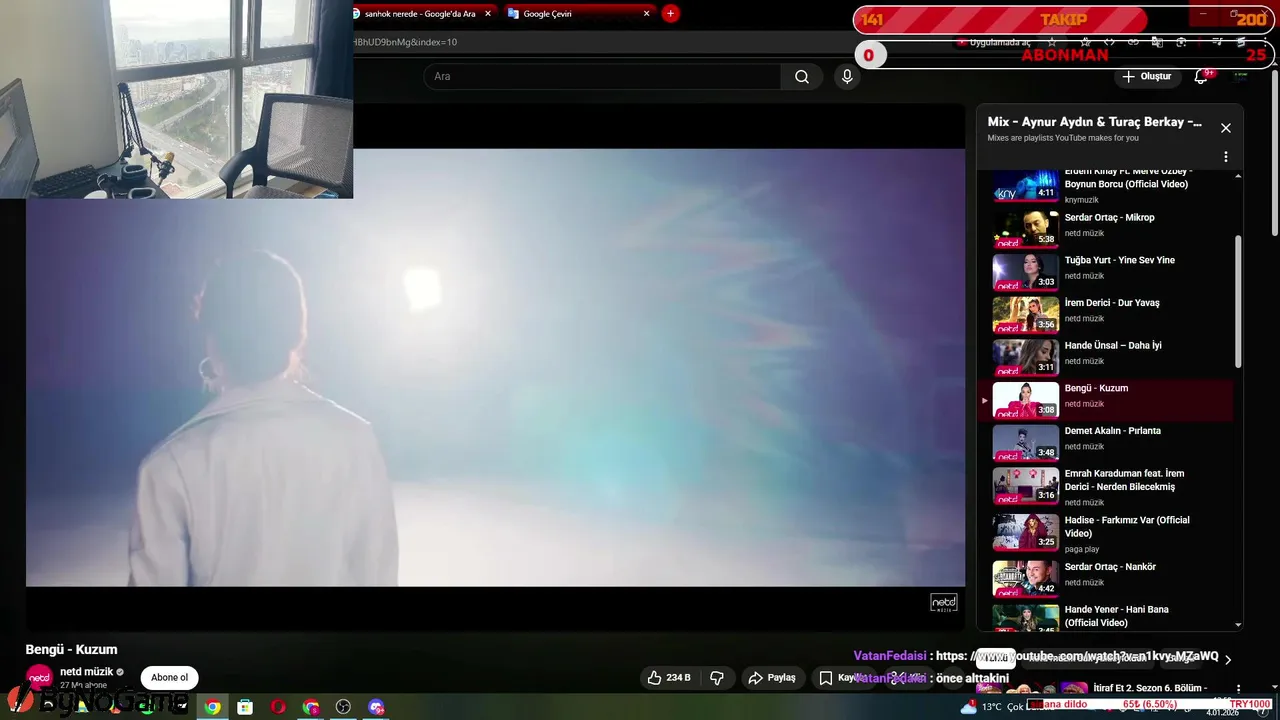Image resolution: width=1280 pixels, height=720 pixels.
Task: Click the Mix playlist vertical scrollbar
Action: tap(1239, 300)
